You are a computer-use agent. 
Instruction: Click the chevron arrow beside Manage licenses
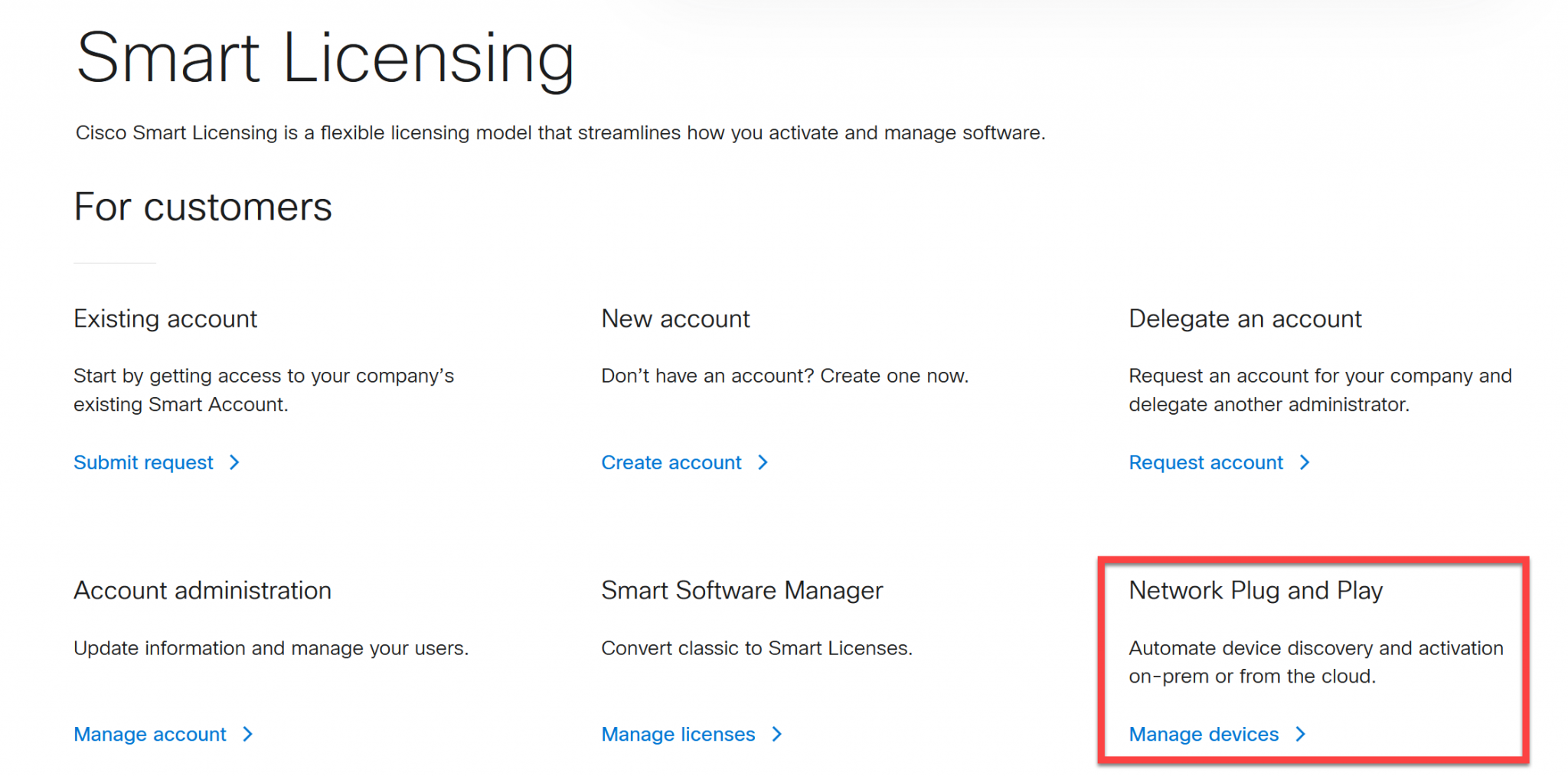click(x=777, y=734)
